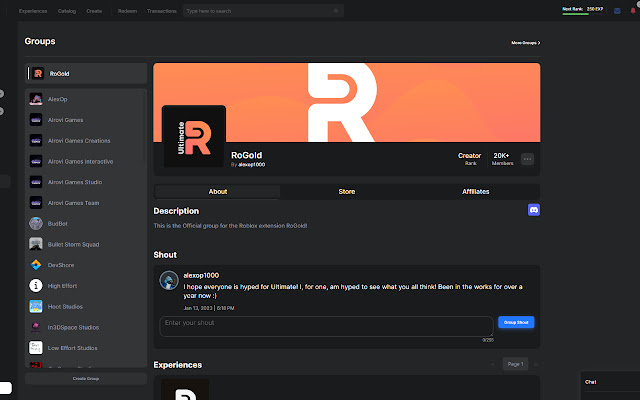Click the Alrovi Games Interactive icon

click(36, 161)
